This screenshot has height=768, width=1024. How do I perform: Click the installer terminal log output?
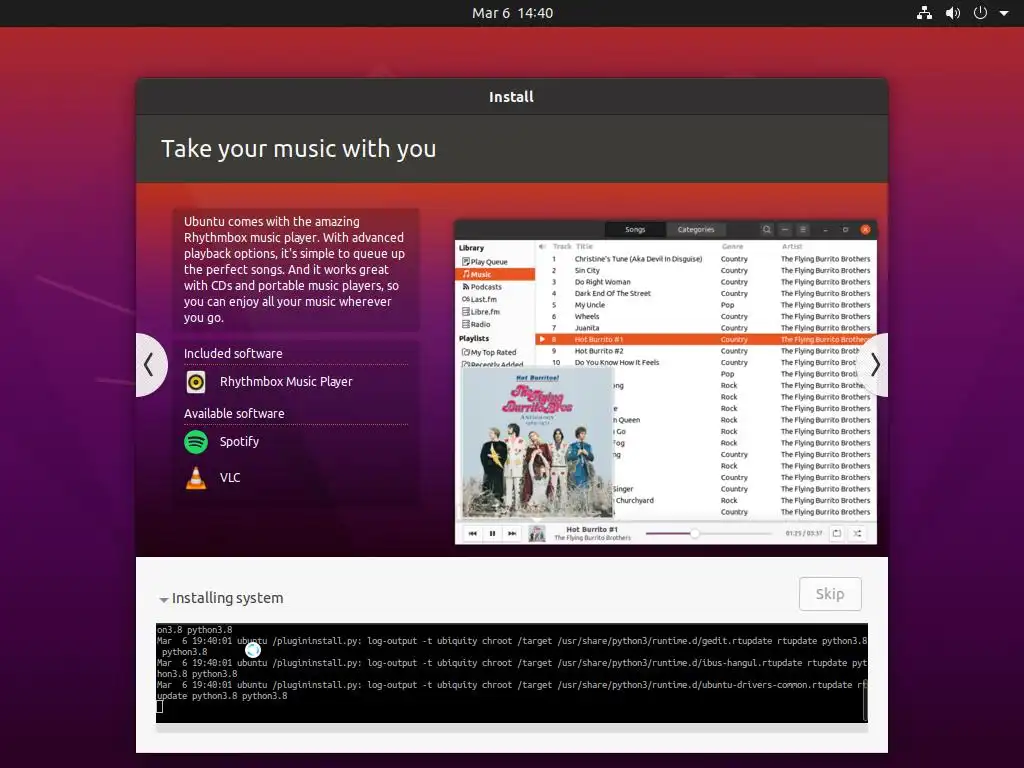coord(511,673)
